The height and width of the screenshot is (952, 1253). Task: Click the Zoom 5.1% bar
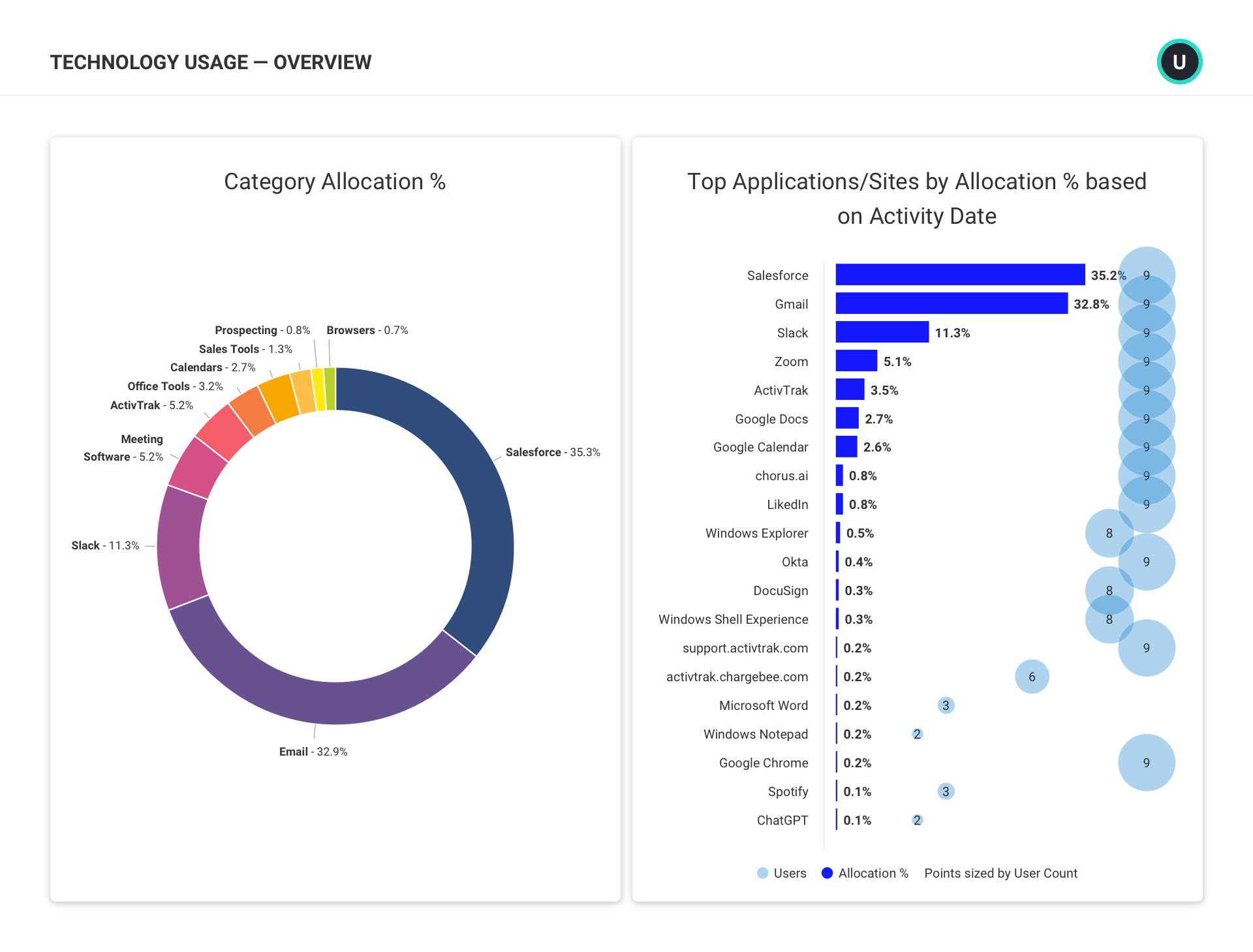click(856, 361)
